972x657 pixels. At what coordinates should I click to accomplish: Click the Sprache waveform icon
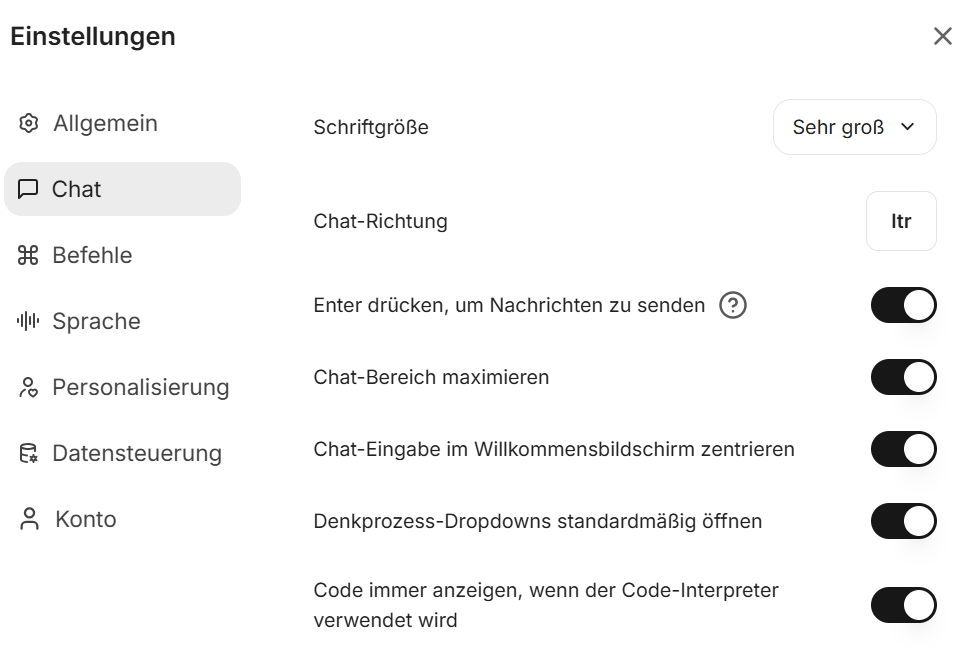click(x=28, y=322)
